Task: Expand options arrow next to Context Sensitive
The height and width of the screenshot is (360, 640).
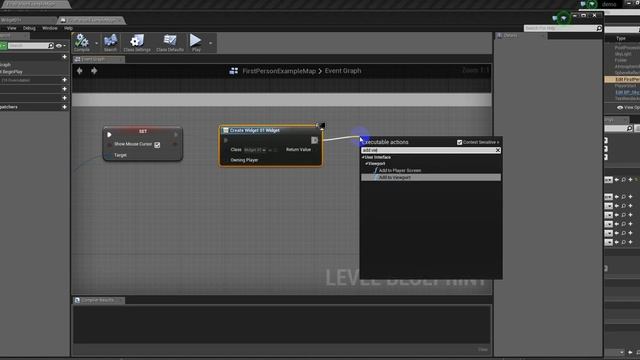Action: [x=498, y=142]
